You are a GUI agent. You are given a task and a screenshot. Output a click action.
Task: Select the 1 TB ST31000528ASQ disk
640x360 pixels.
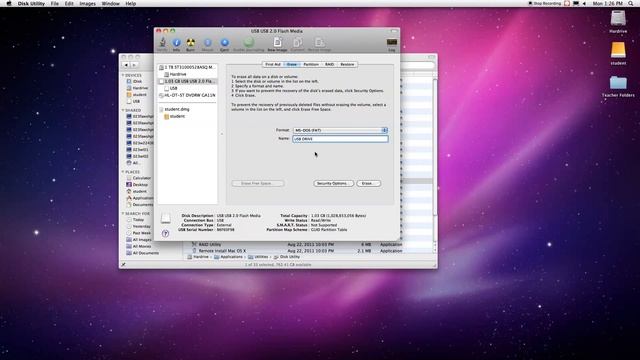tap(187, 67)
